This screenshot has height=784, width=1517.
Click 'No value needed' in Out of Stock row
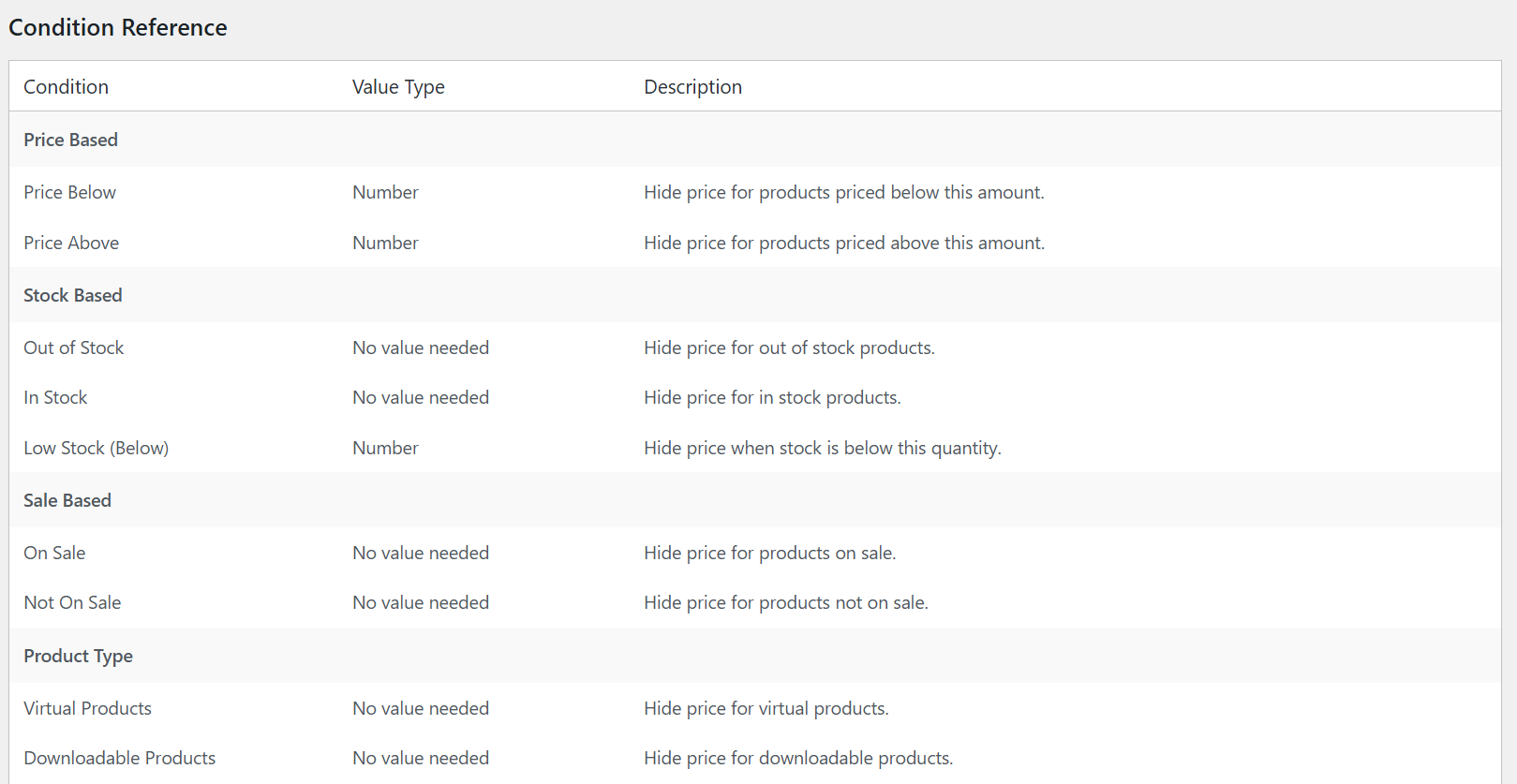click(x=421, y=348)
